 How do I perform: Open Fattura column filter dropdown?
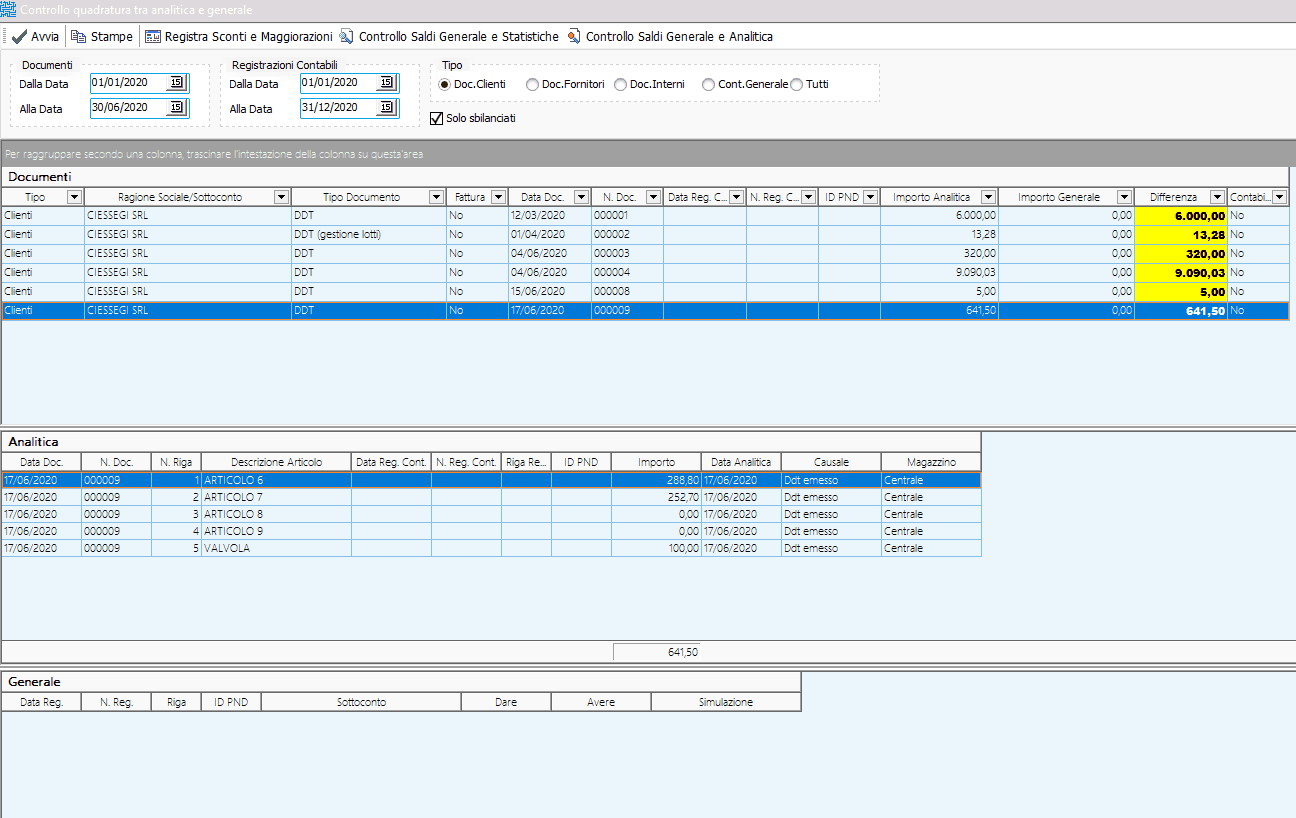tap(498, 198)
